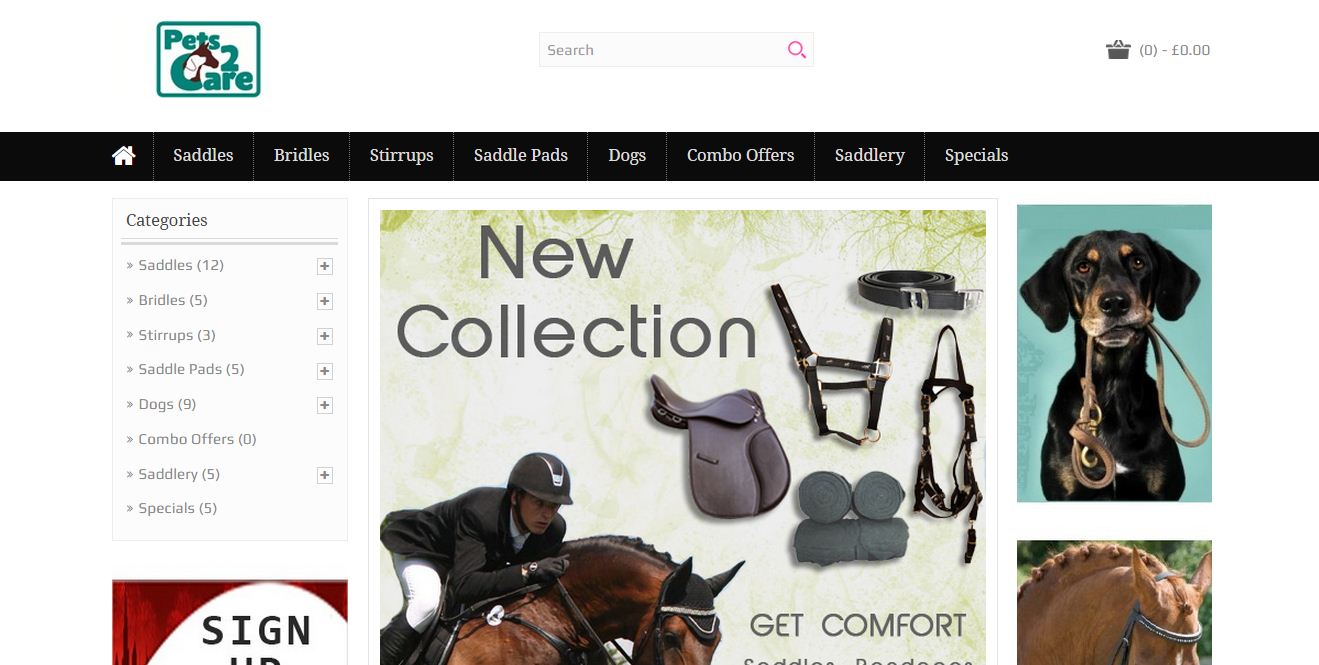This screenshot has height=665, width=1319.
Task: Expand the Saddlery category plus icon
Action: 325,475
